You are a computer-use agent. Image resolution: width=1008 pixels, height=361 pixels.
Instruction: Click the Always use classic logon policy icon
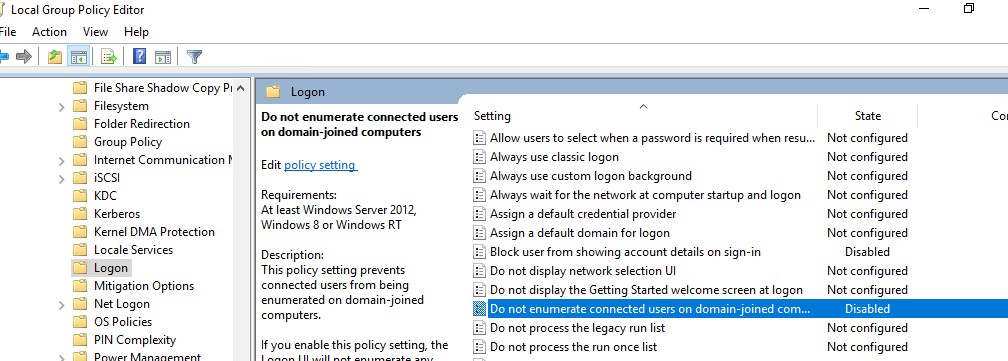(478, 157)
